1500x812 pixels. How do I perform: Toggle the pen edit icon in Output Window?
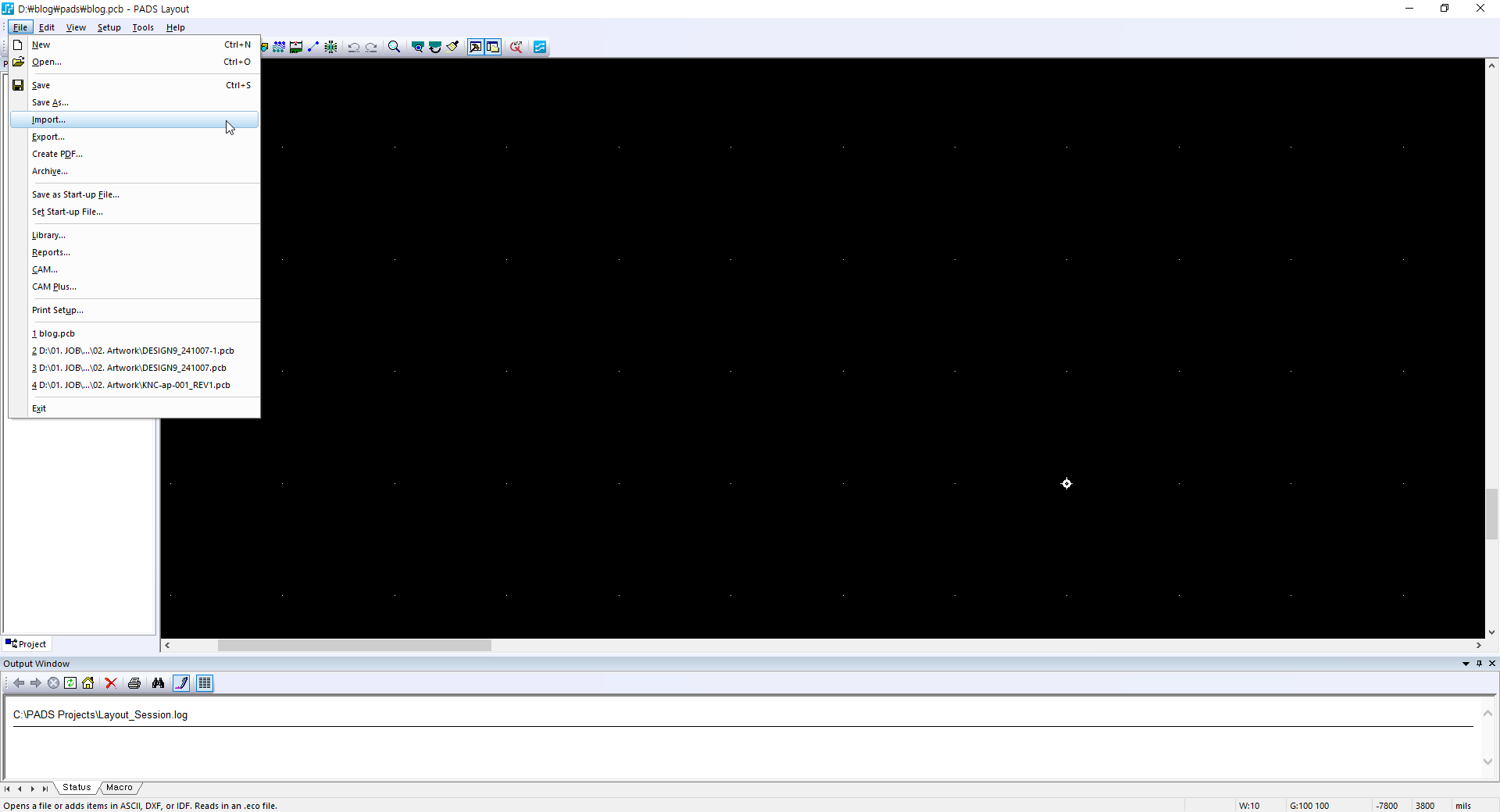pos(181,683)
